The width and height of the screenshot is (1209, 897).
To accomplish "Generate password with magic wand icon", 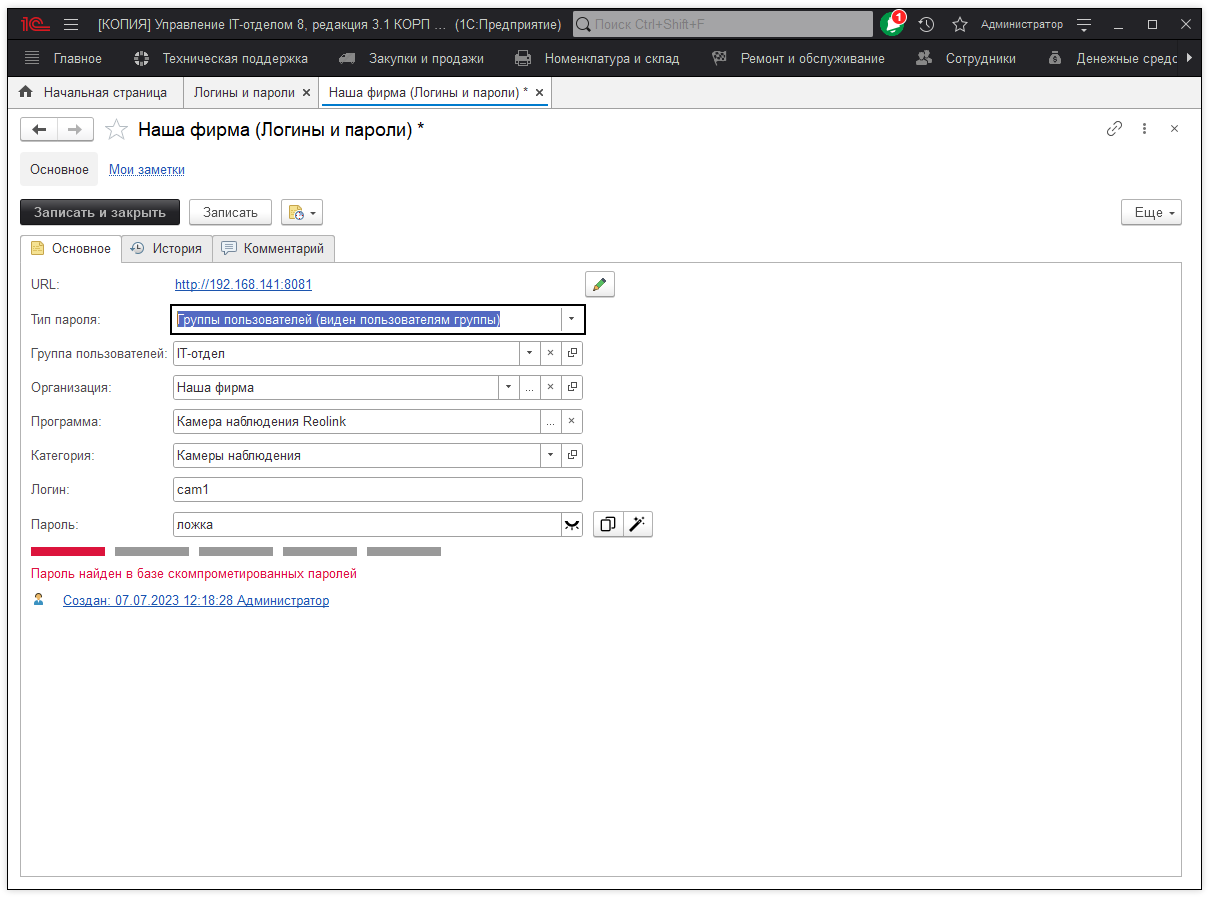I will (638, 524).
